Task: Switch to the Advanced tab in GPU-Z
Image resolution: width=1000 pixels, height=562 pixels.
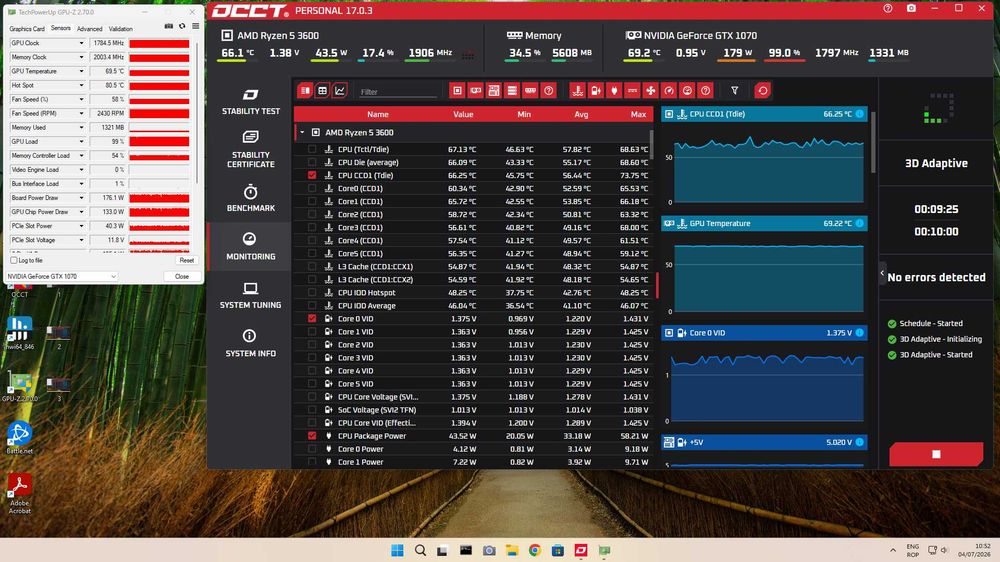Action: point(89,29)
